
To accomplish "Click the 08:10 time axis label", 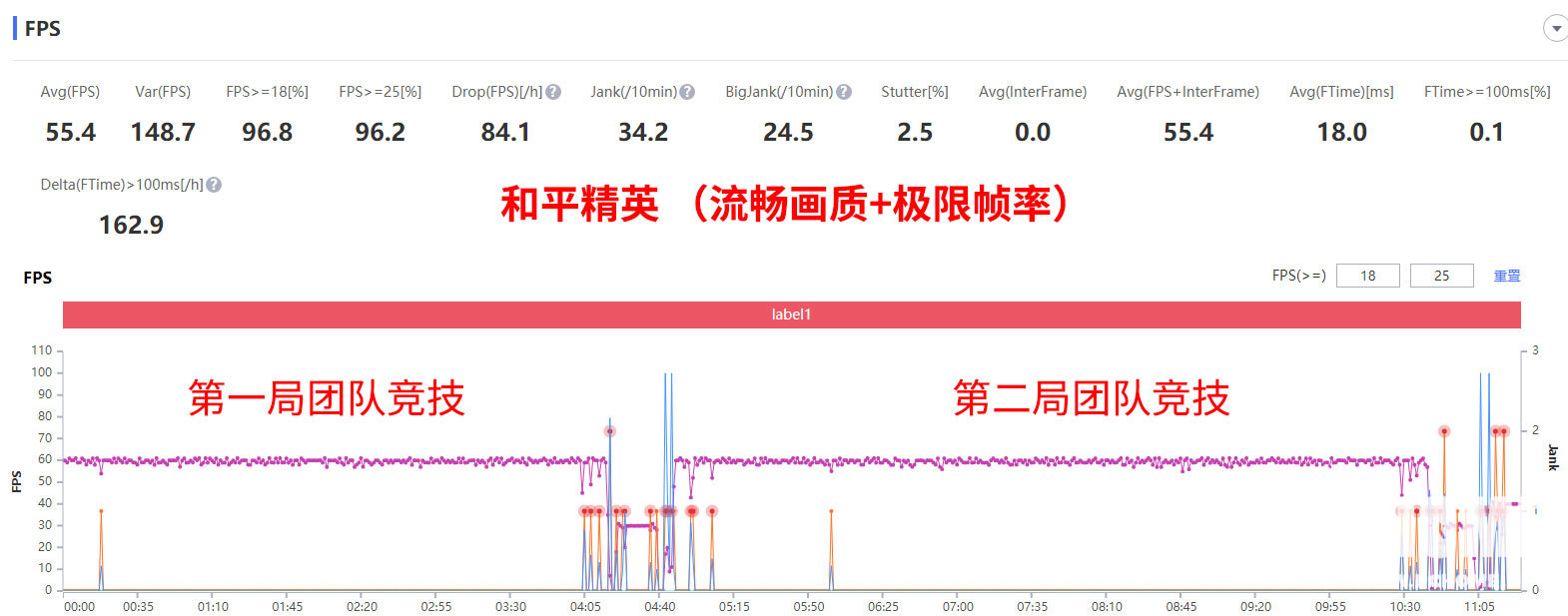I will (1107, 606).
